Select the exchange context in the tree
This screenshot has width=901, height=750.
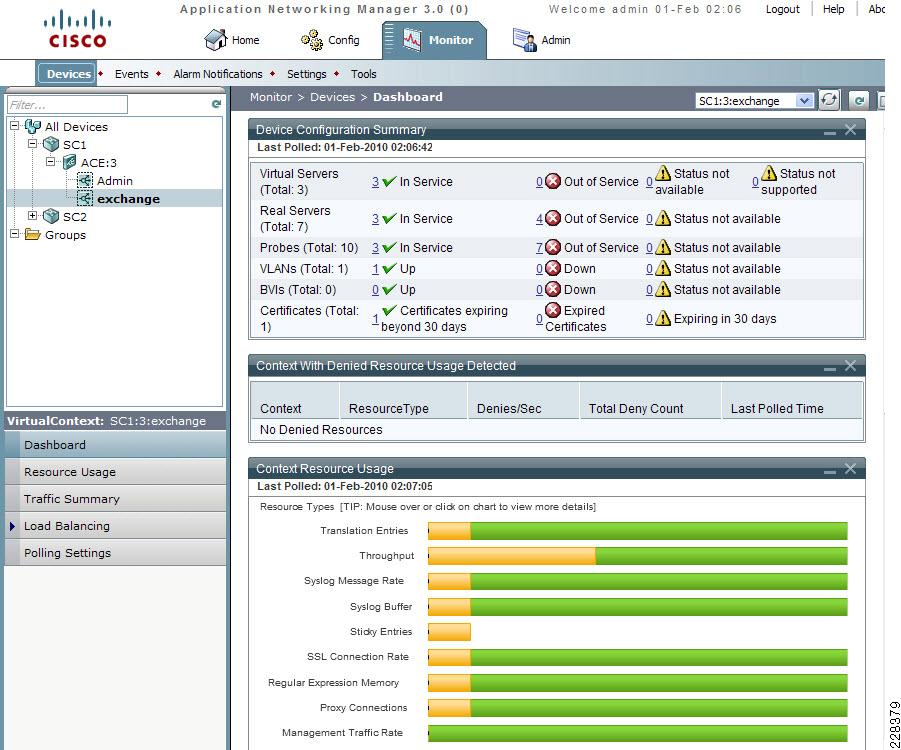[x=128, y=199]
